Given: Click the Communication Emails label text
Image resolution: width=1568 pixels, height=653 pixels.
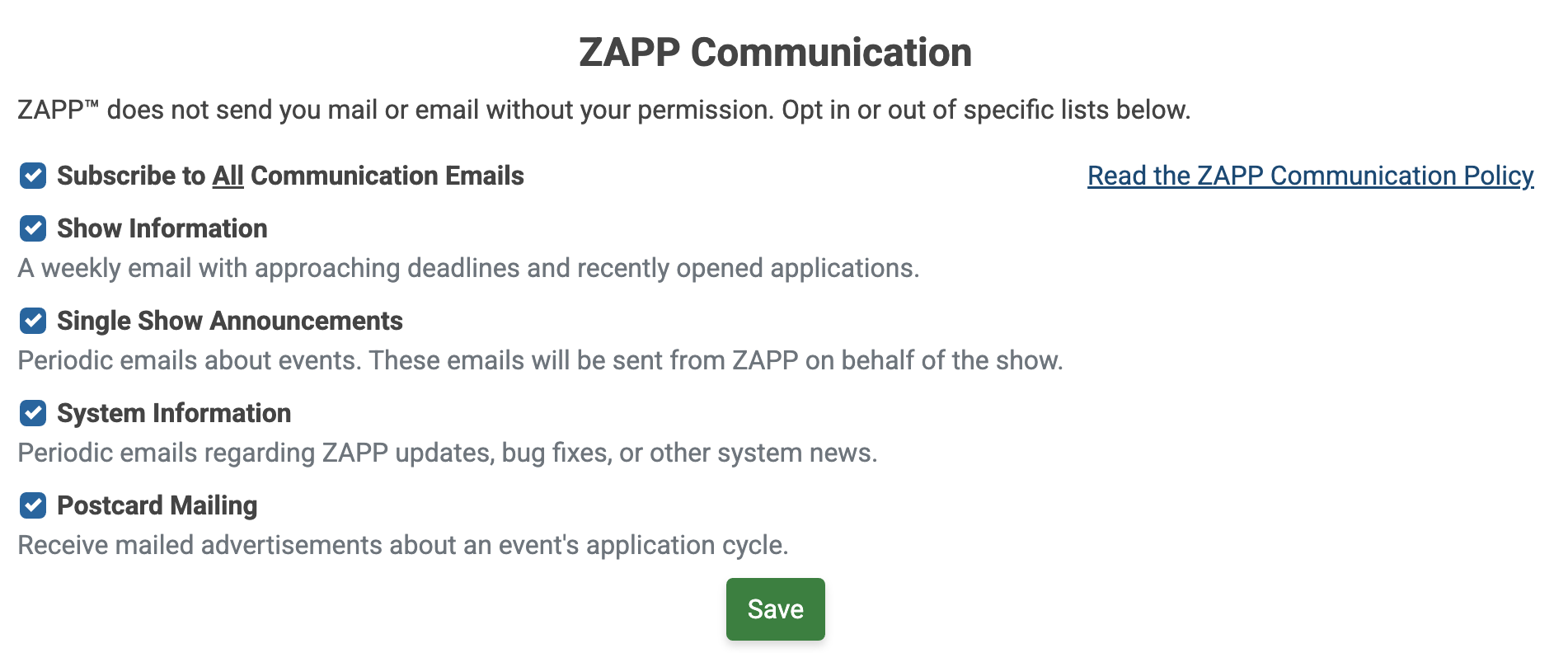Looking at the screenshot, I should click(x=387, y=176).
